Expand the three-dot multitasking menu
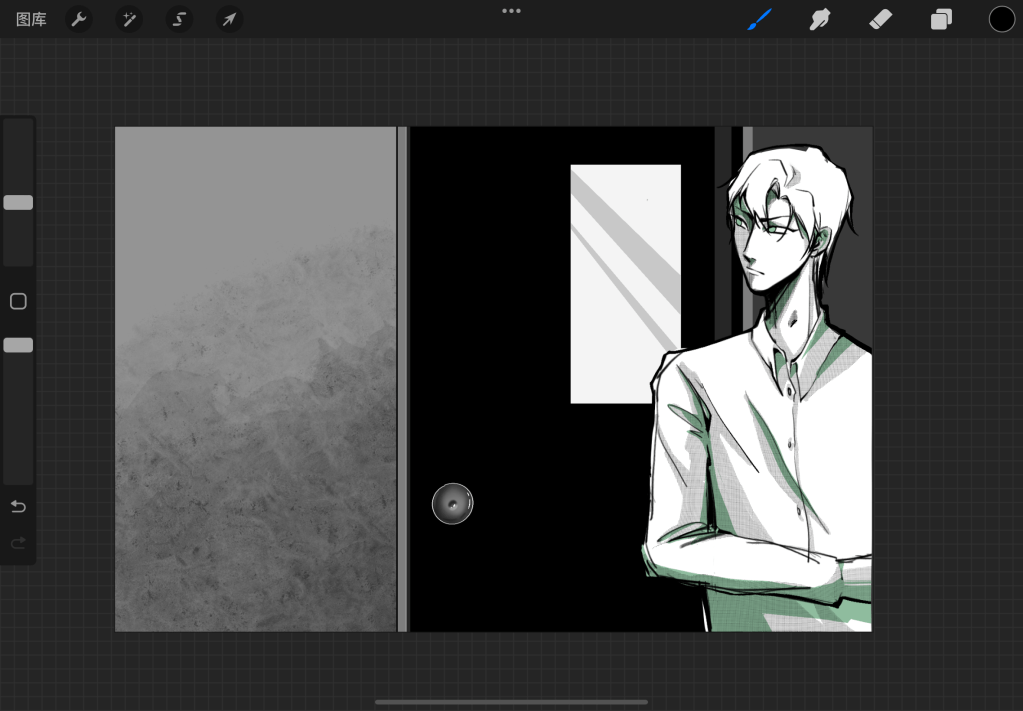The height and width of the screenshot is (711, 1023). 511,11
